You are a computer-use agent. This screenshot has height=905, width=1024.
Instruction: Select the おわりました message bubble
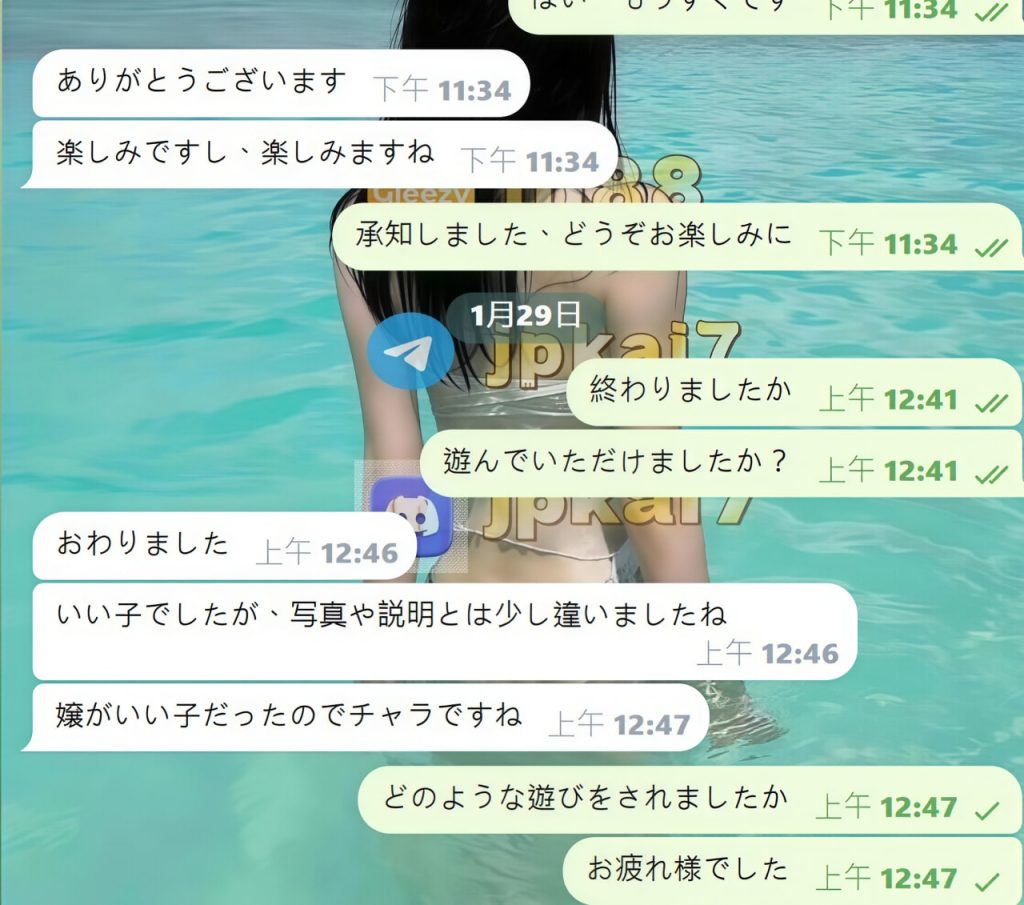[x=224, y=546]
